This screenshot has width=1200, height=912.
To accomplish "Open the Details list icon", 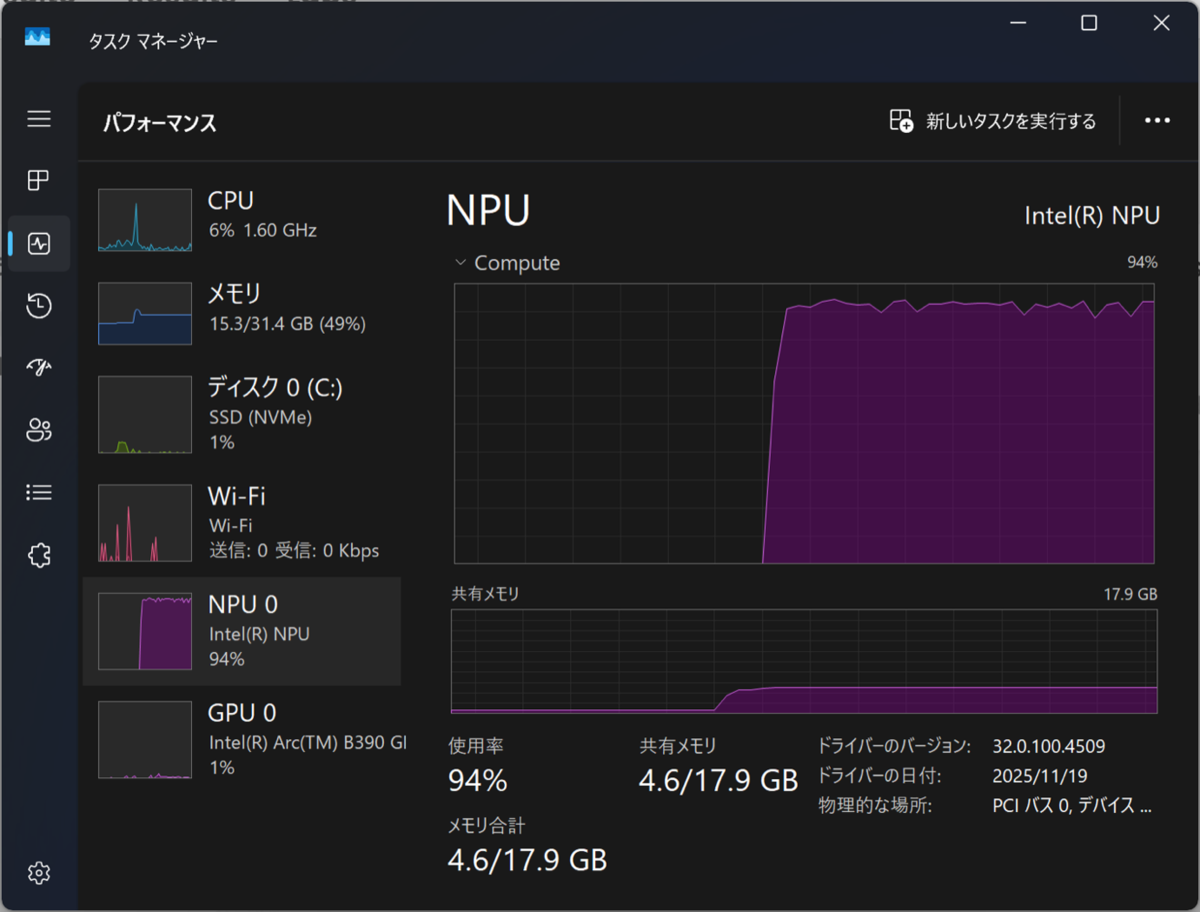I will point(39,492).
